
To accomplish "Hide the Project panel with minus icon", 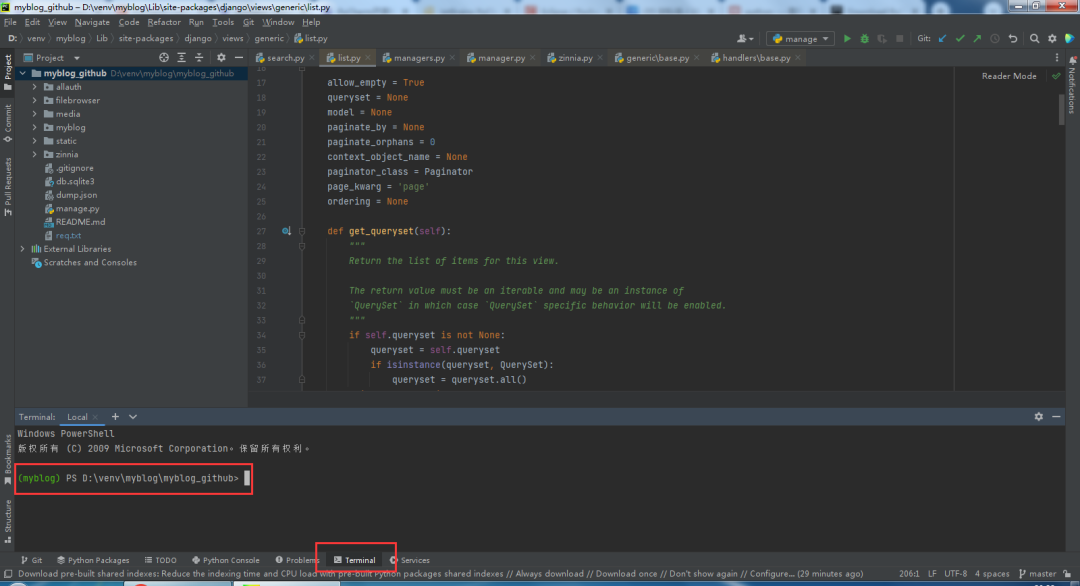I will [x=238, y=58].
